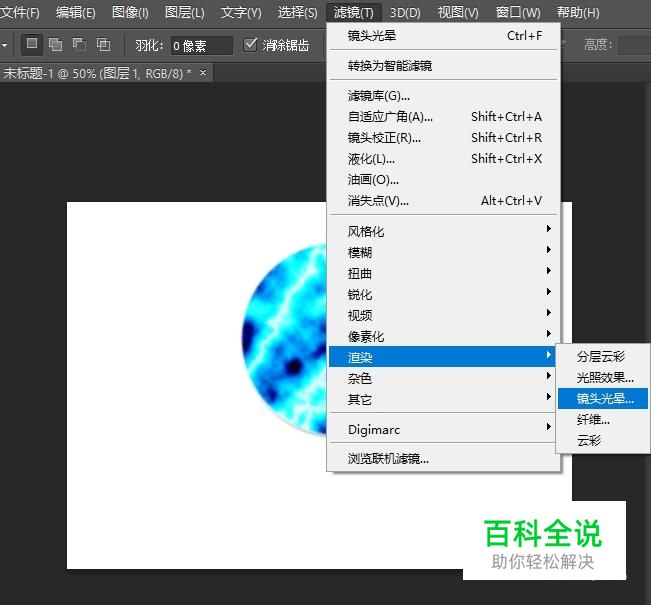This screenshot has height=605, width=651.
Task: Reapply last filter 镜头光晕 Ctrl+F
Action: (x=443, y=36)
